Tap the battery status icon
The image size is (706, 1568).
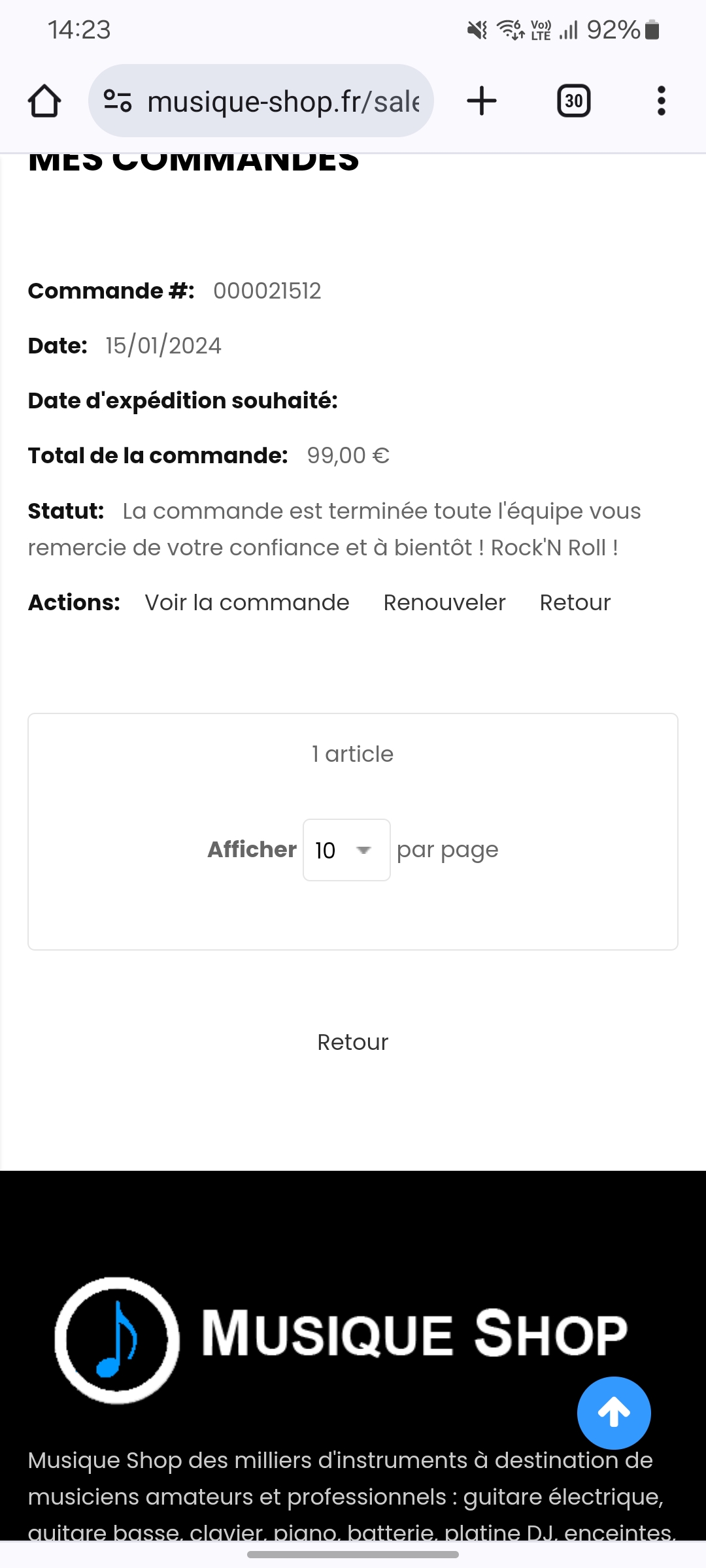(x=652, y=30)
